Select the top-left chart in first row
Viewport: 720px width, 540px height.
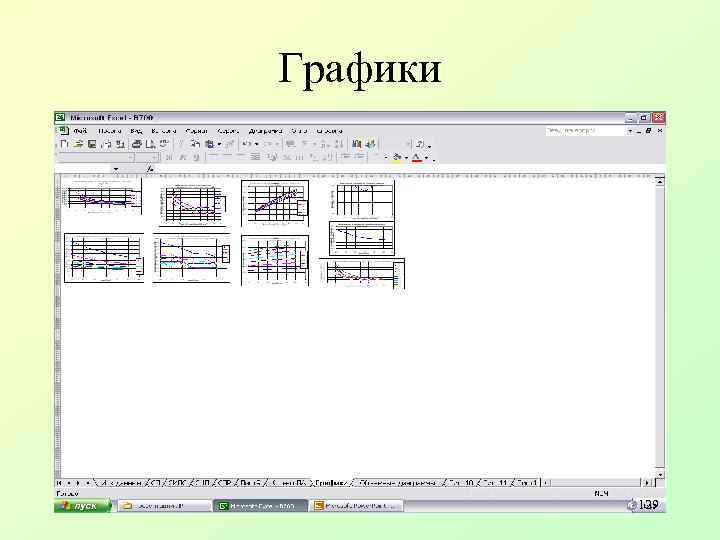coord(103,197)
